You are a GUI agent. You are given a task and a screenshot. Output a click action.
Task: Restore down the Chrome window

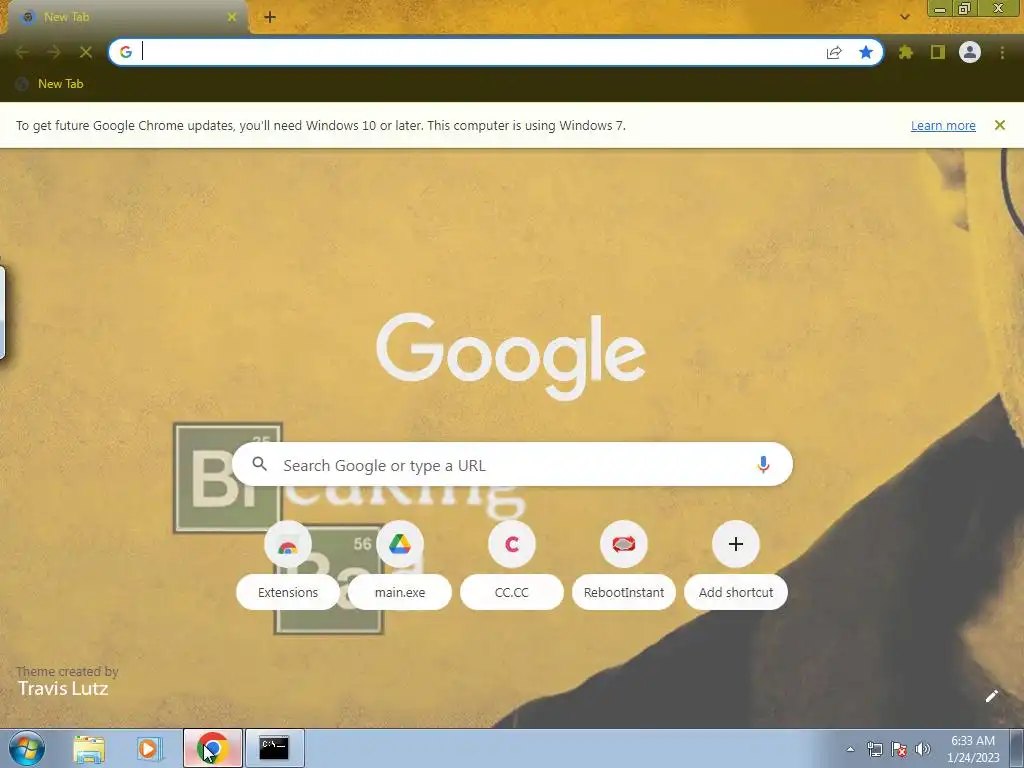tap(964, 8)
